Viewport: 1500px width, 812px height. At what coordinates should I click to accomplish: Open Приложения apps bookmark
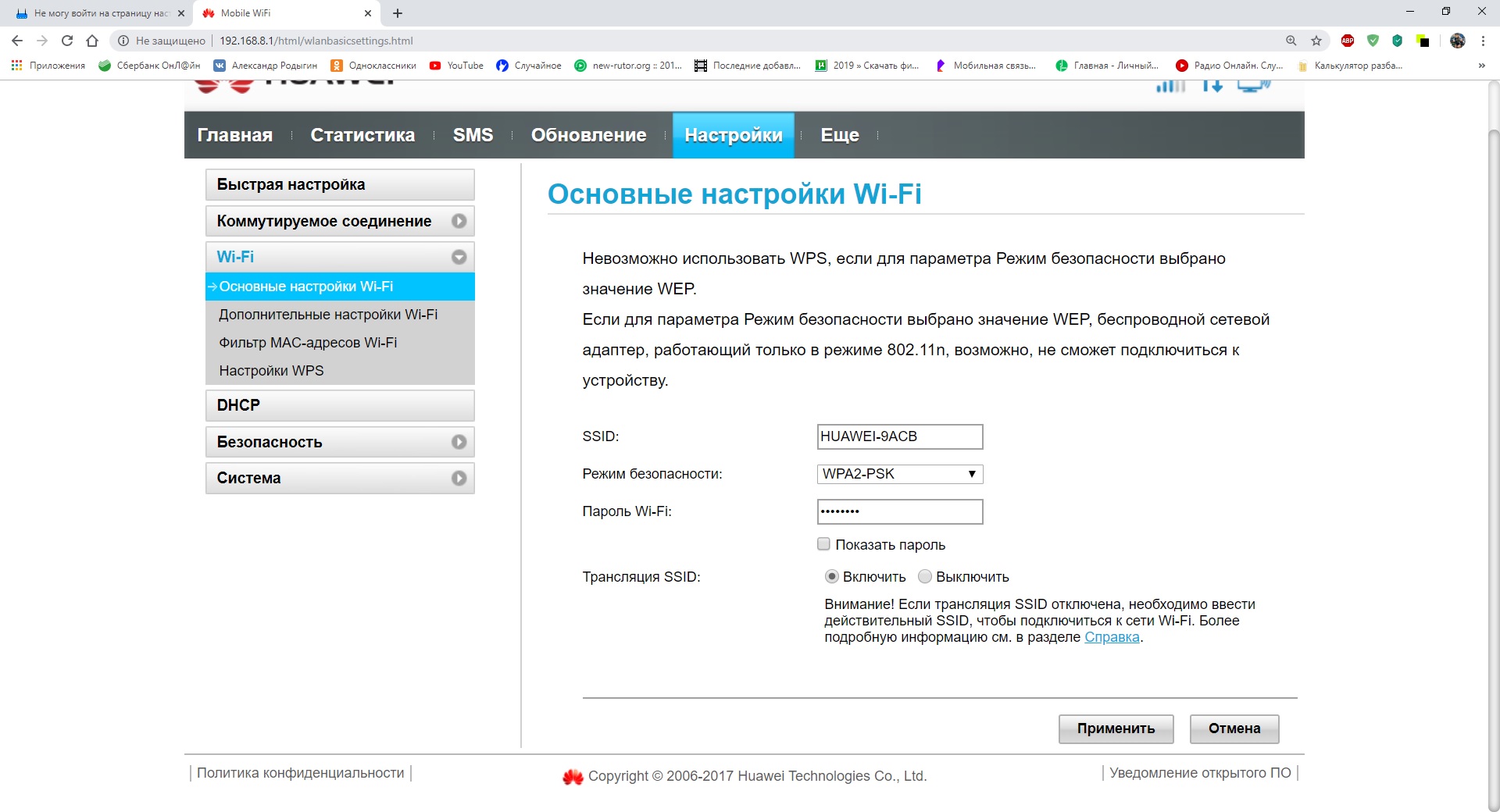point(48,66)
